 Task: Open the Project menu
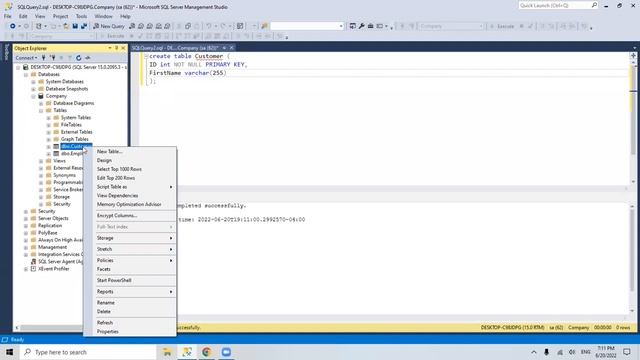pyautogui.click(x=60, y=16)
